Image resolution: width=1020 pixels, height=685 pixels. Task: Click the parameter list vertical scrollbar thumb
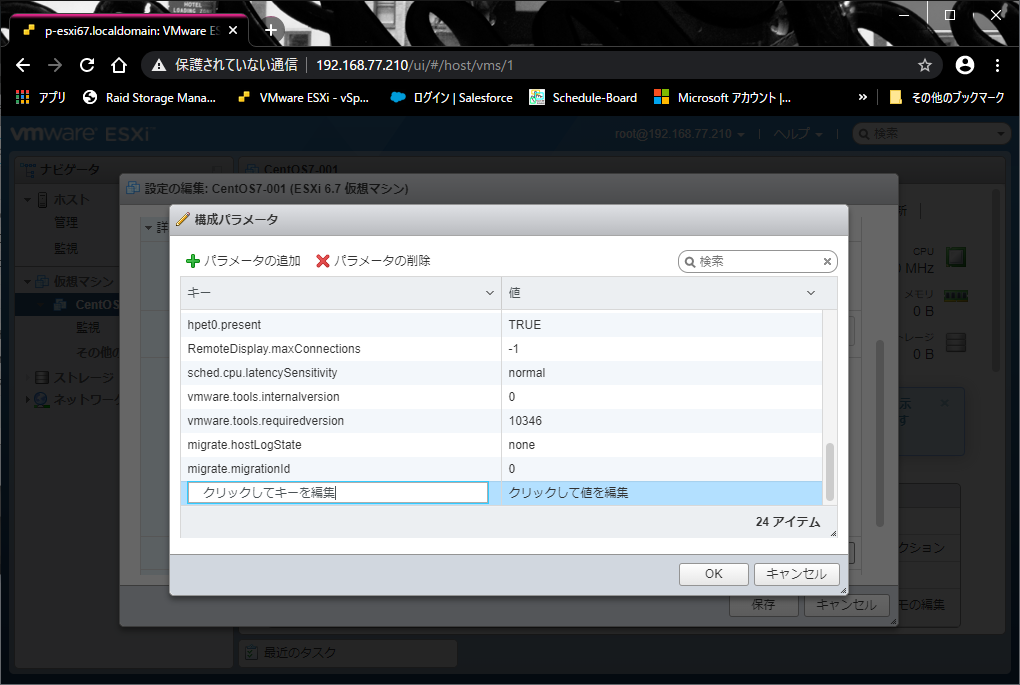pos(829,472)
